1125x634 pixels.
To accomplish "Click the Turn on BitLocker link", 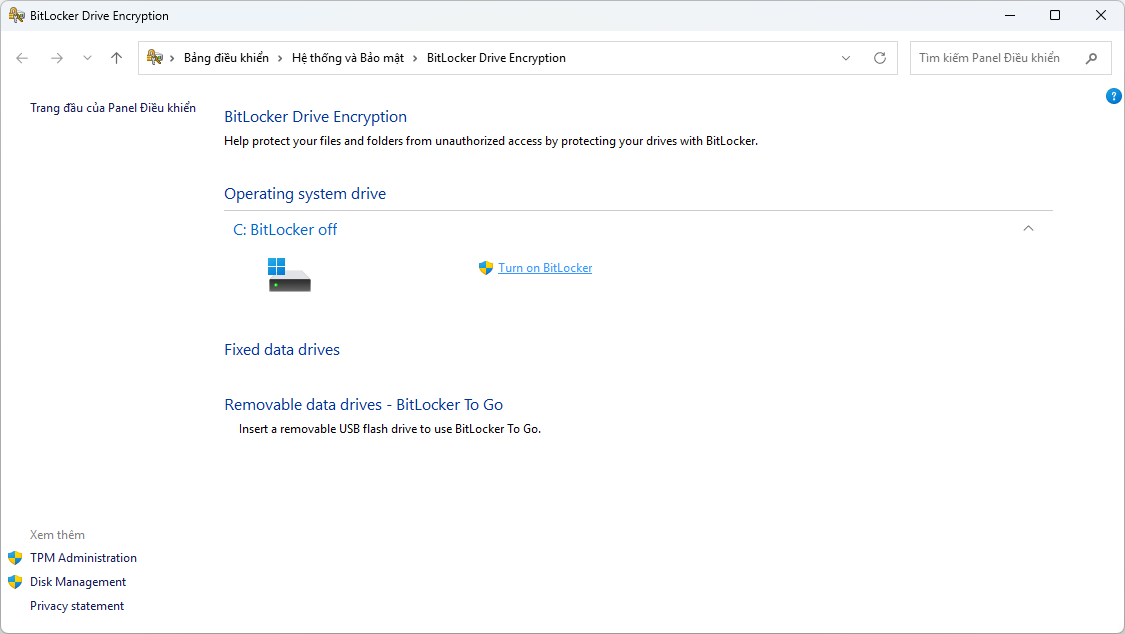I will (545, 268).
